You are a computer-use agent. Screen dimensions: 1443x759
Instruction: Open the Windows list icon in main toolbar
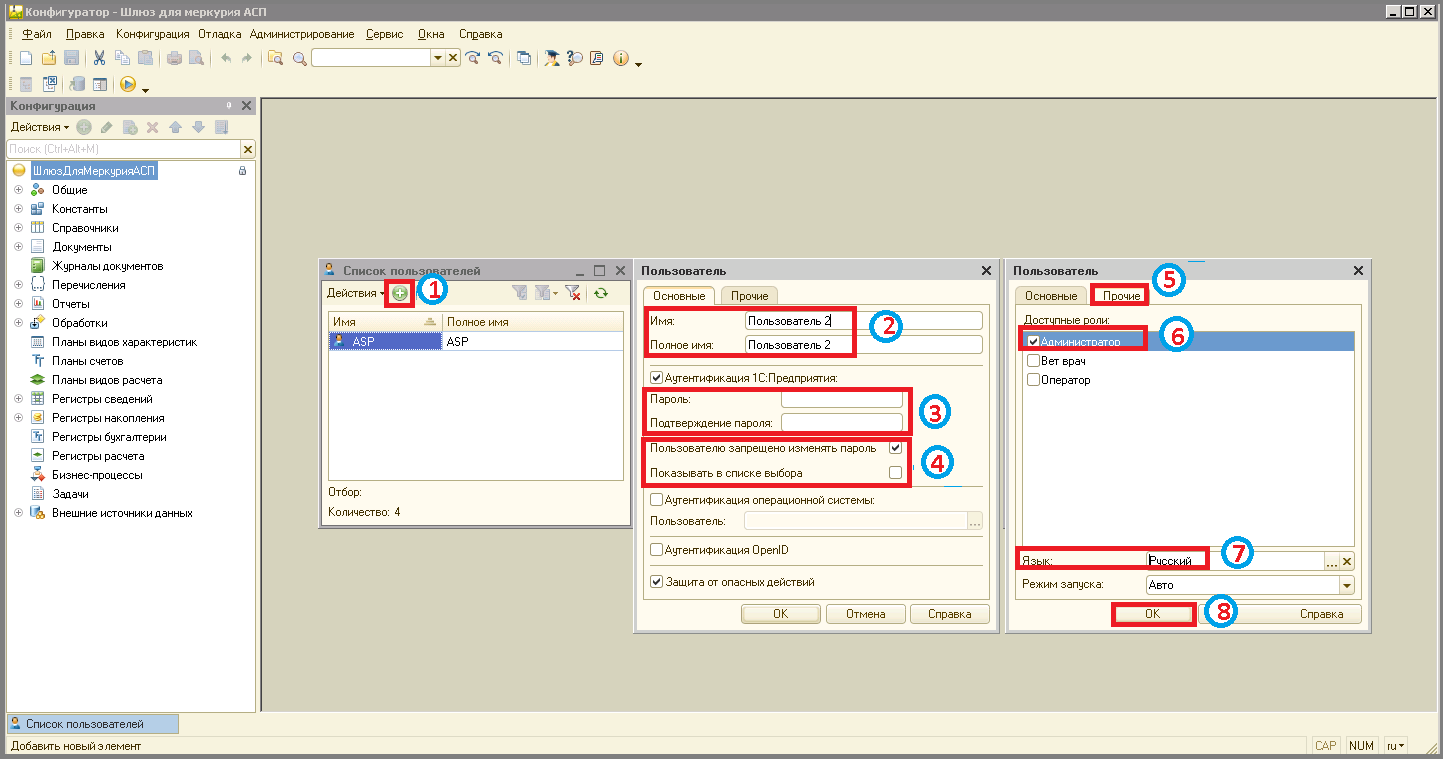[x=523, y=58]
